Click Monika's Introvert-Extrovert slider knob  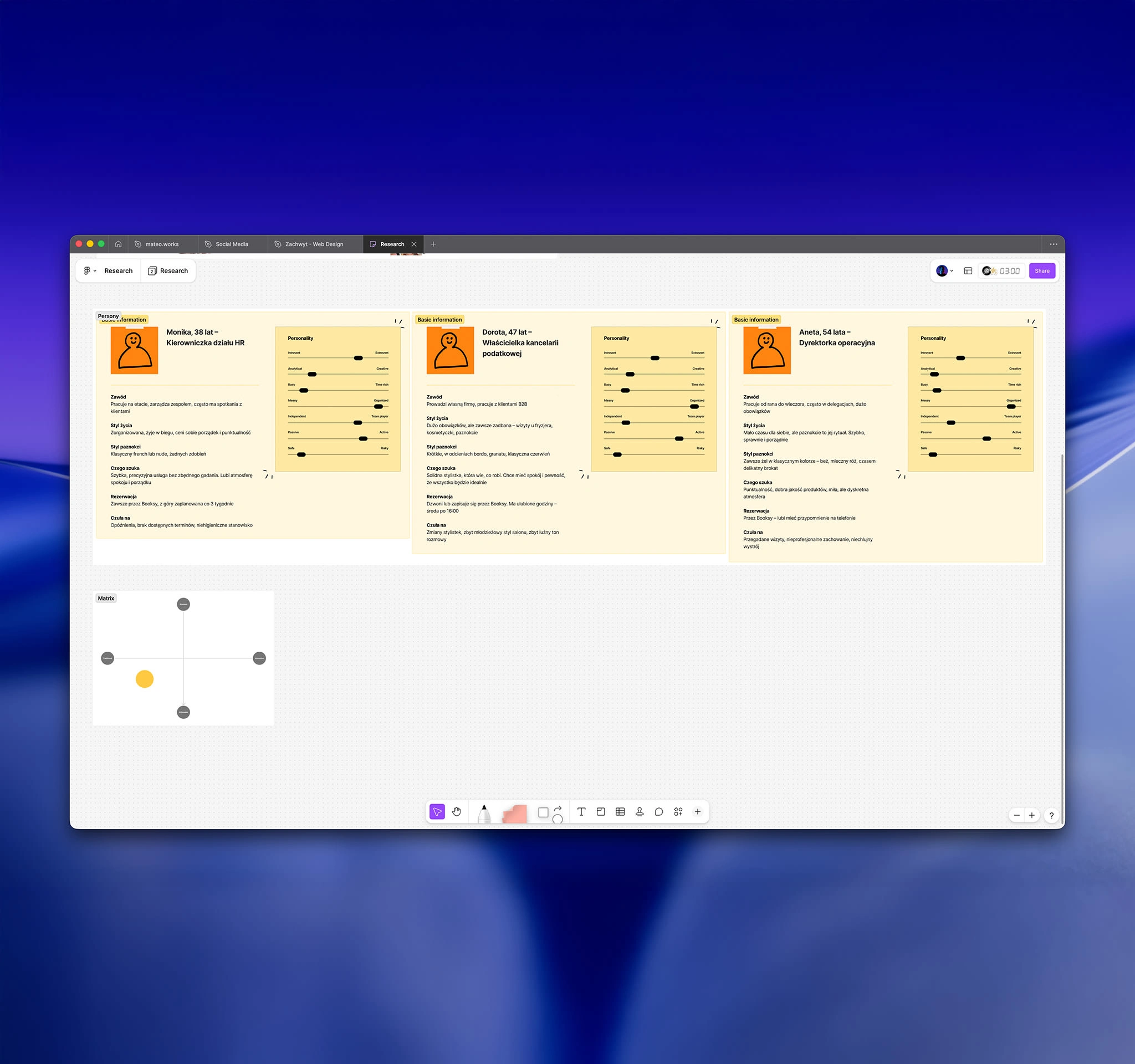click(x=358, y=358)
